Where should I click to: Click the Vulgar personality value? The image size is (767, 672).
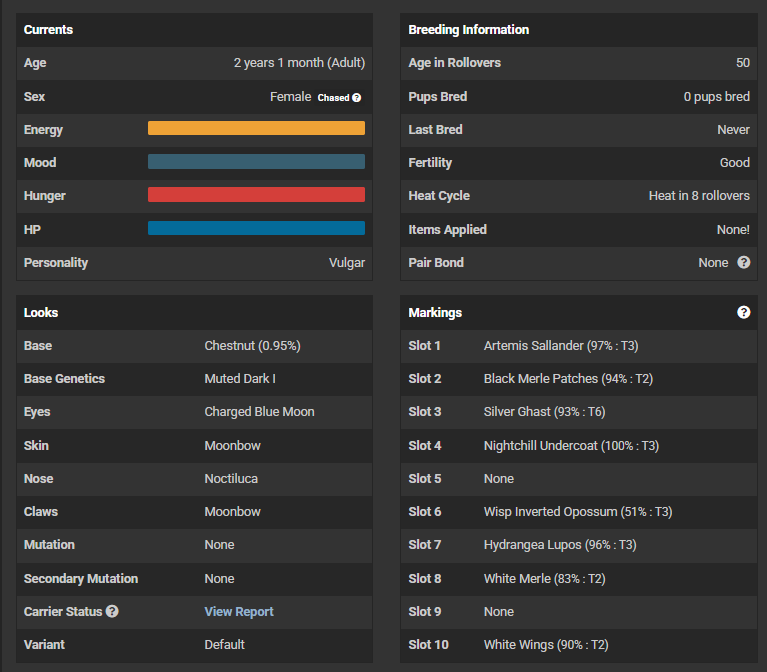click(346, 262)
